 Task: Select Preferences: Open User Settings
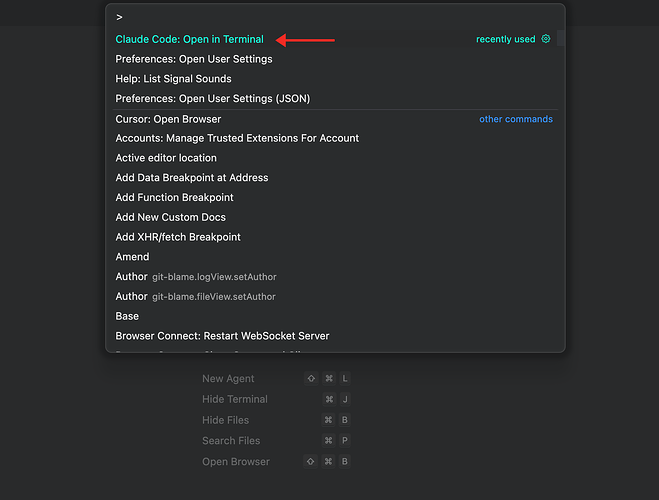coord(335,59)
